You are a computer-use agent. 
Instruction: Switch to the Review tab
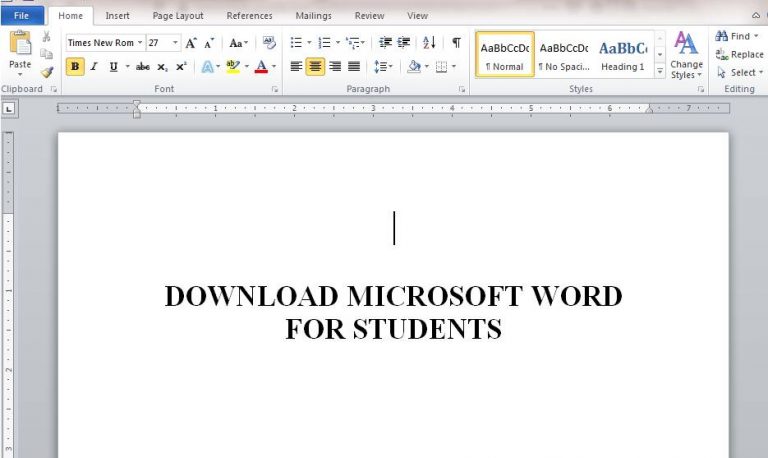369,16
